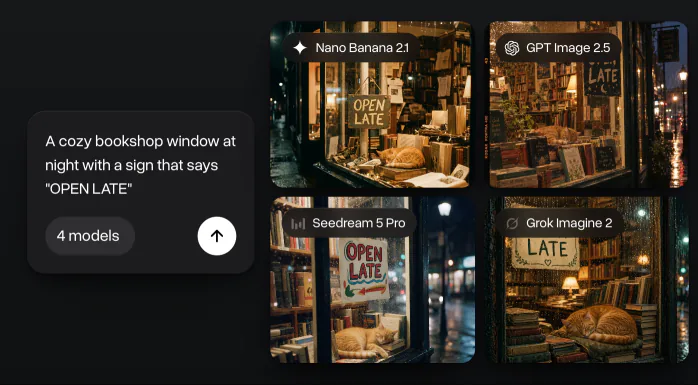Screen dimensions: 698x385
Task: Select the Seedream 5 Pro label
Action: tap(349, 223)
